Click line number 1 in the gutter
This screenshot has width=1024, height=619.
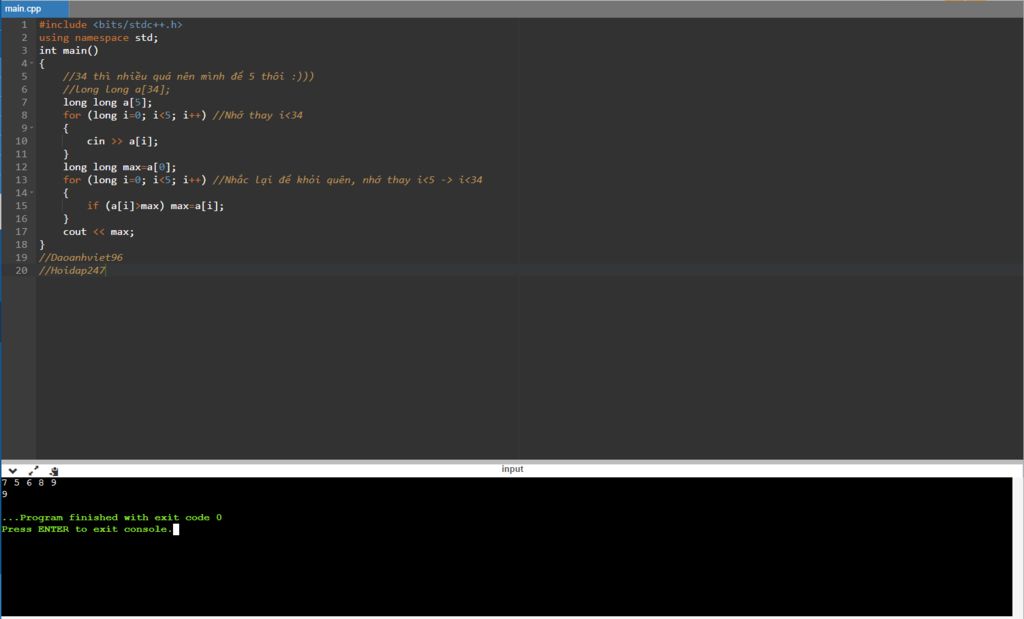(24, 25)
